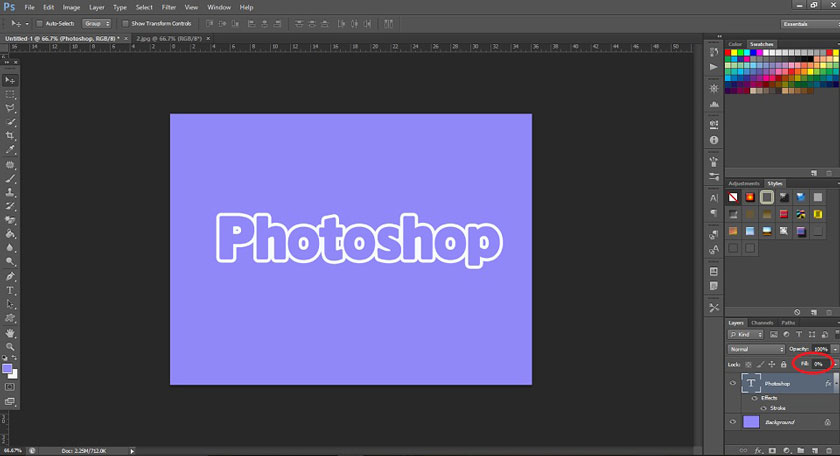This screenshot has height=456, width=840.
Task: Click the Delete layer trash icon
Action: [829, 451]
